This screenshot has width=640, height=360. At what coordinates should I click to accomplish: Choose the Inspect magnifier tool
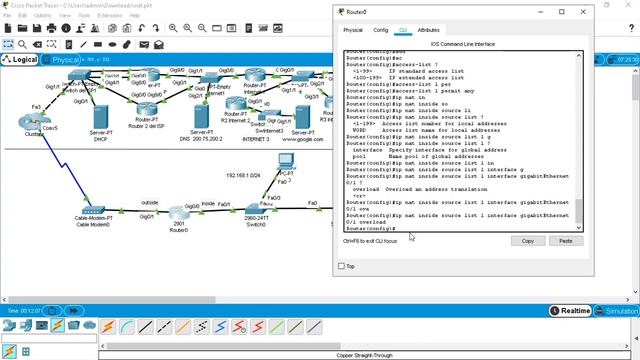pyautogui.click(x=22, y=44)
